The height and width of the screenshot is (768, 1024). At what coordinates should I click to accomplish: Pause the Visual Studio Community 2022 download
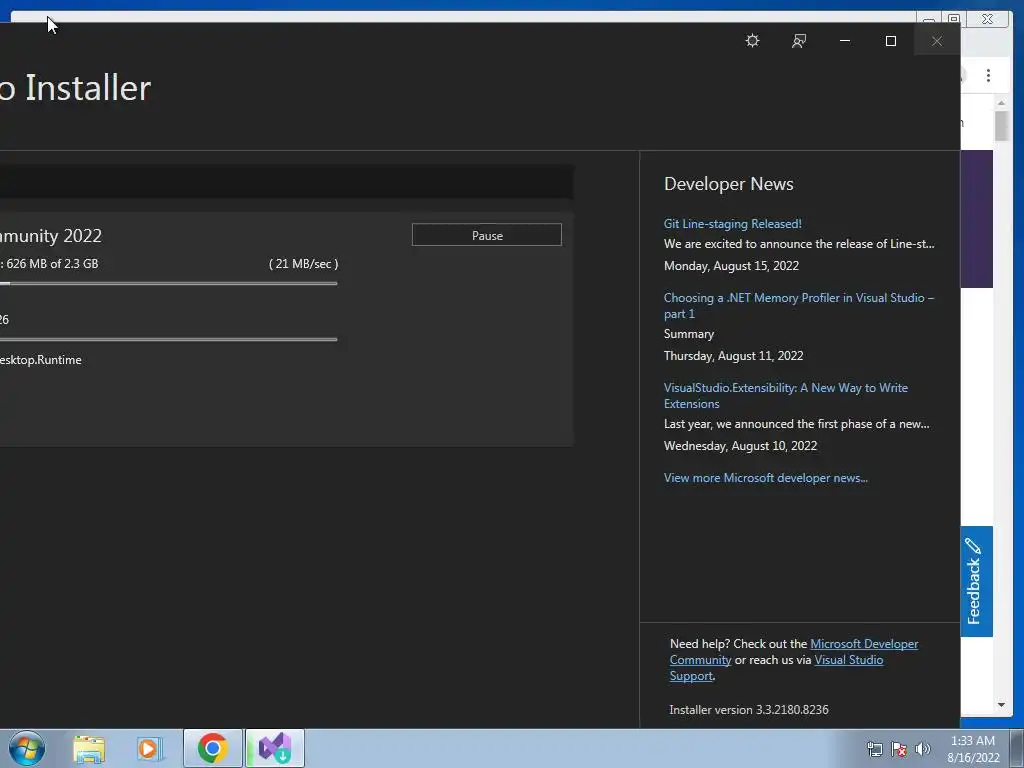click(487, 235)
